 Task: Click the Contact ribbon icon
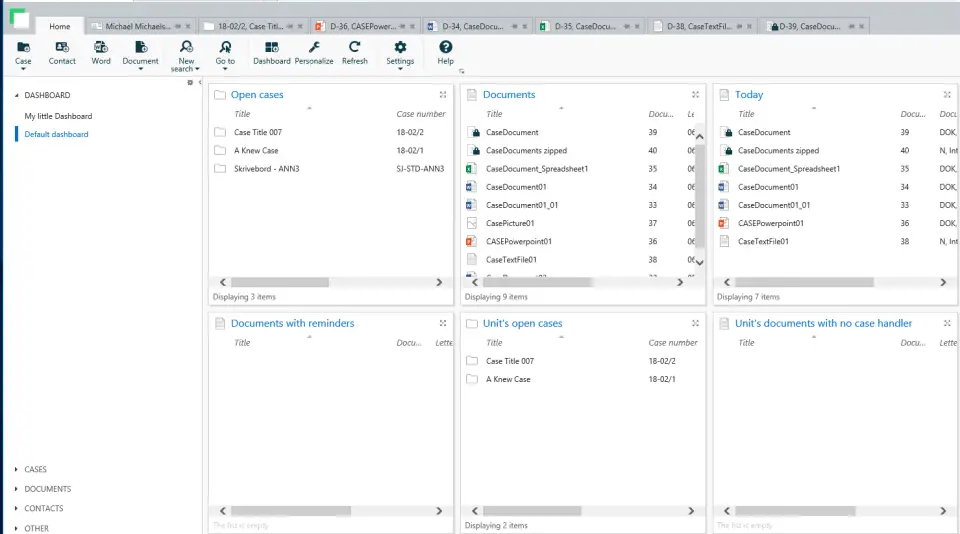click(x=62, y=47)
